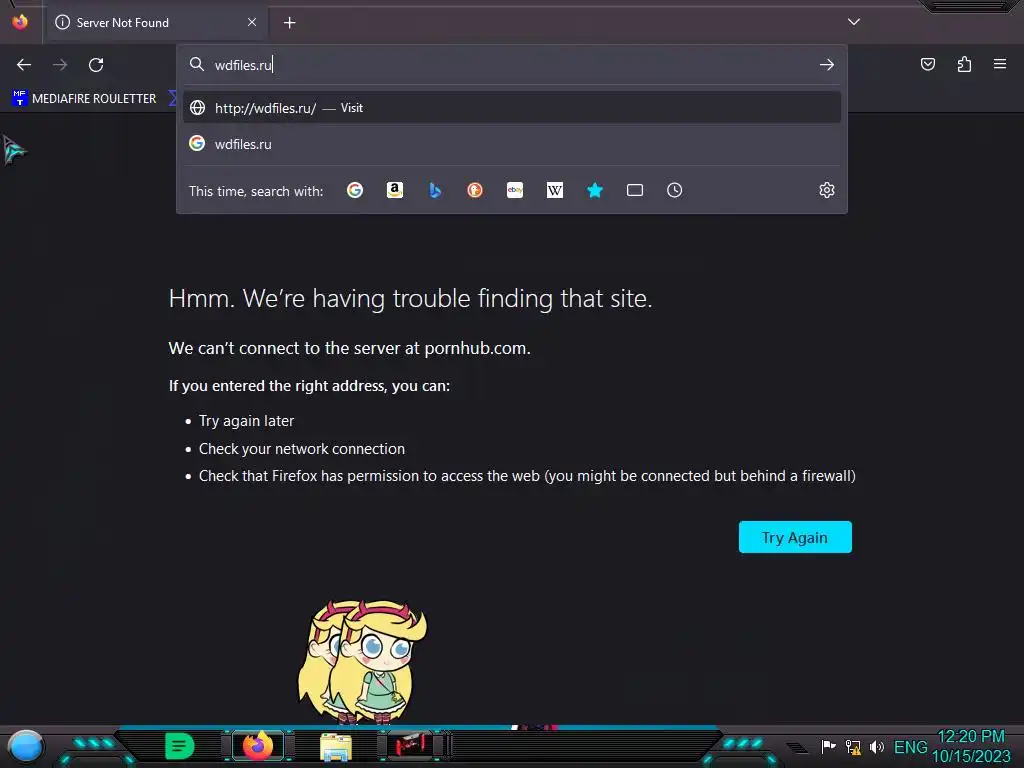Select the 'Try again later' text

coord(246,421)
